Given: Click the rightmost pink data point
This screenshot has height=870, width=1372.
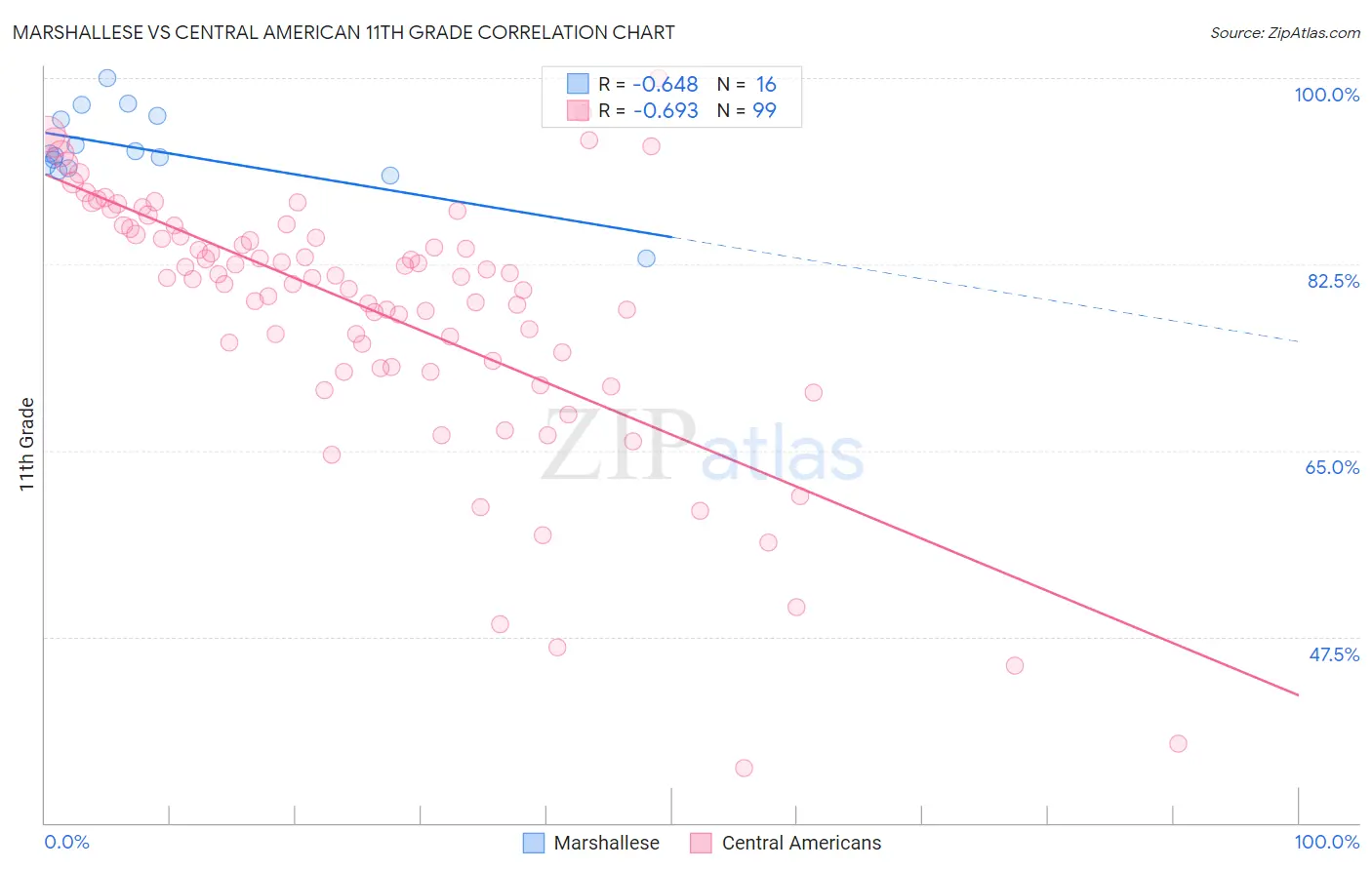Looking at the screenshot, I should [x=1178, y=743].
